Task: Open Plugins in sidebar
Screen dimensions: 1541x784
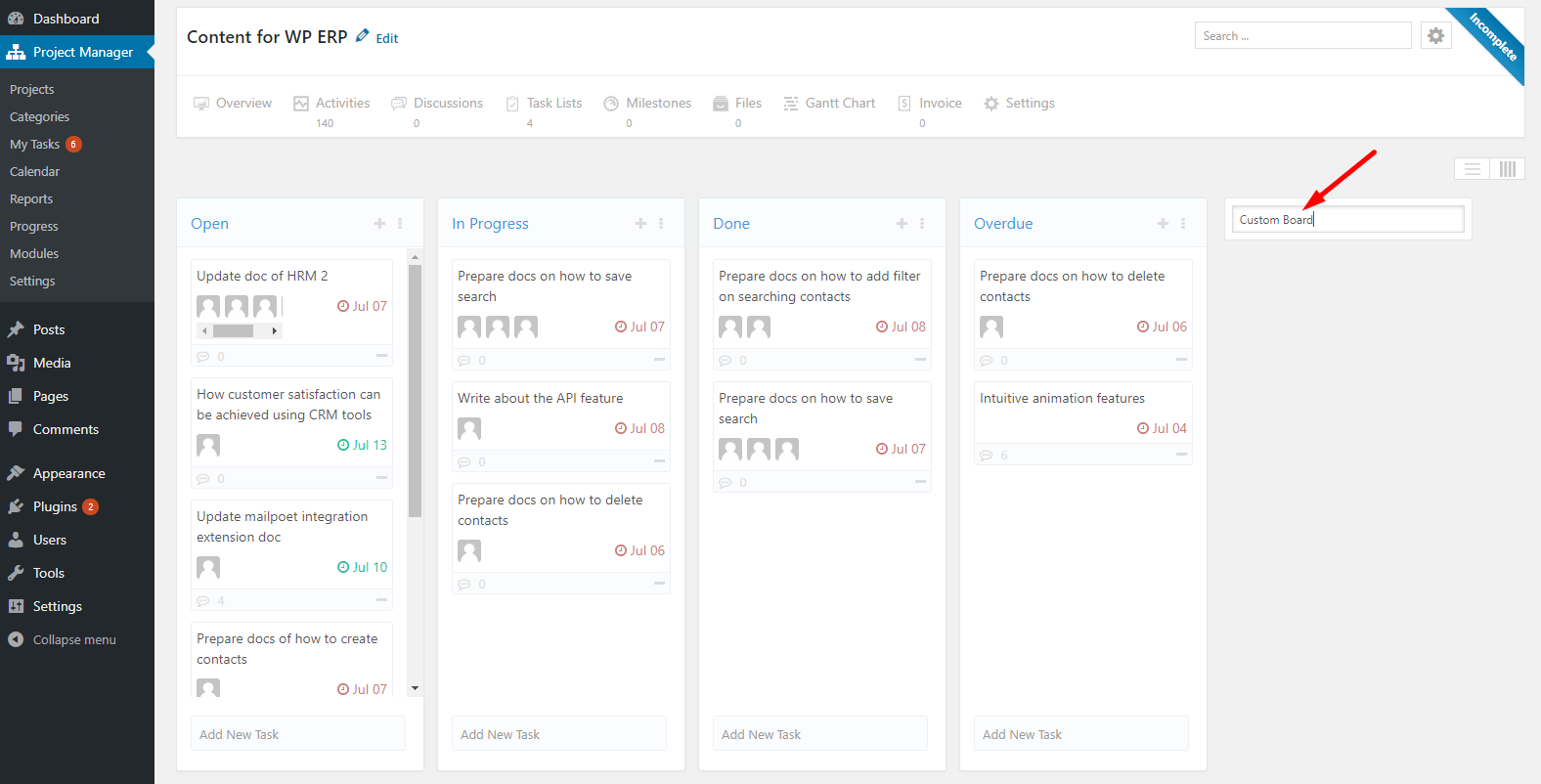Action: pos(55,506)
